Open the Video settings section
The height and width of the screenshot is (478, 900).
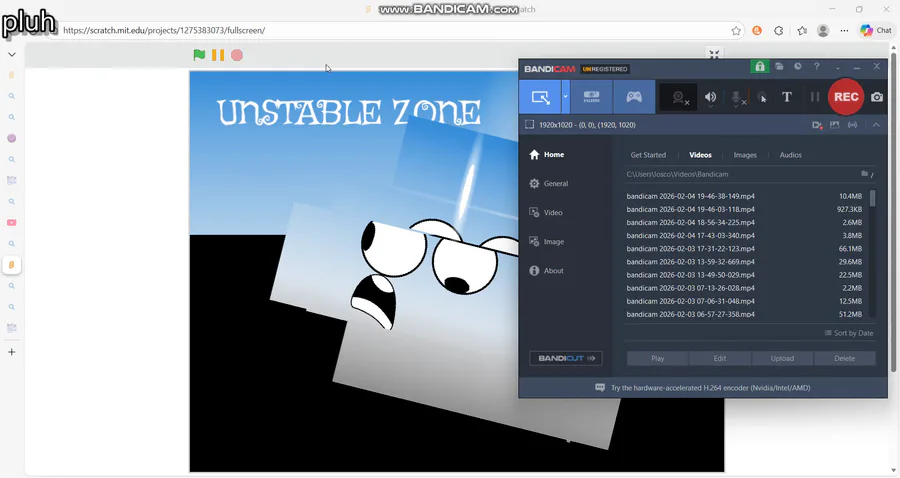(x=546, y=212)
